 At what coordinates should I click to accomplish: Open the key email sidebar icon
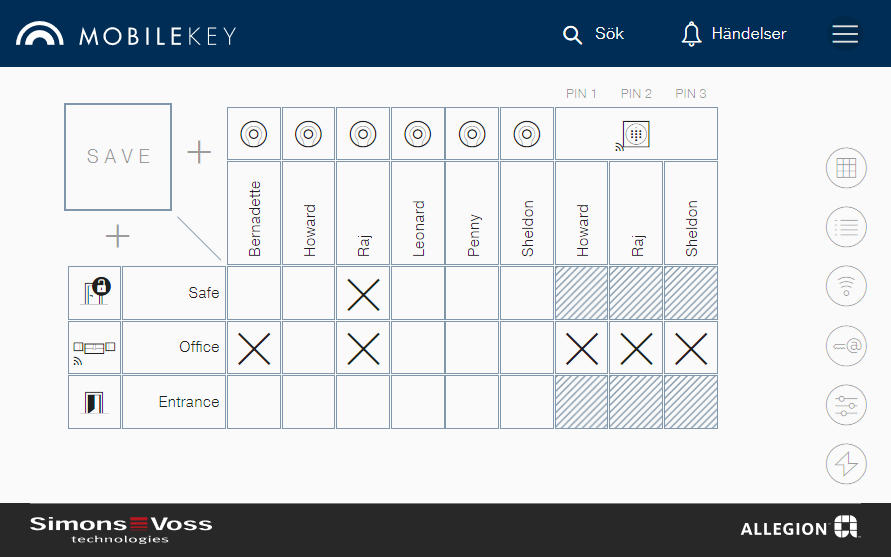[846, 346]
